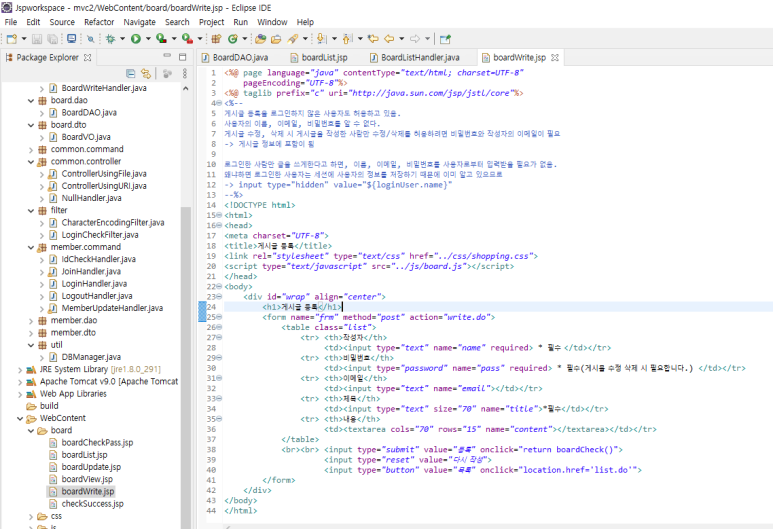Toggle code folding at line 4 comment
This screenshot has height=529, width=773.
click(x=219, y=104)
